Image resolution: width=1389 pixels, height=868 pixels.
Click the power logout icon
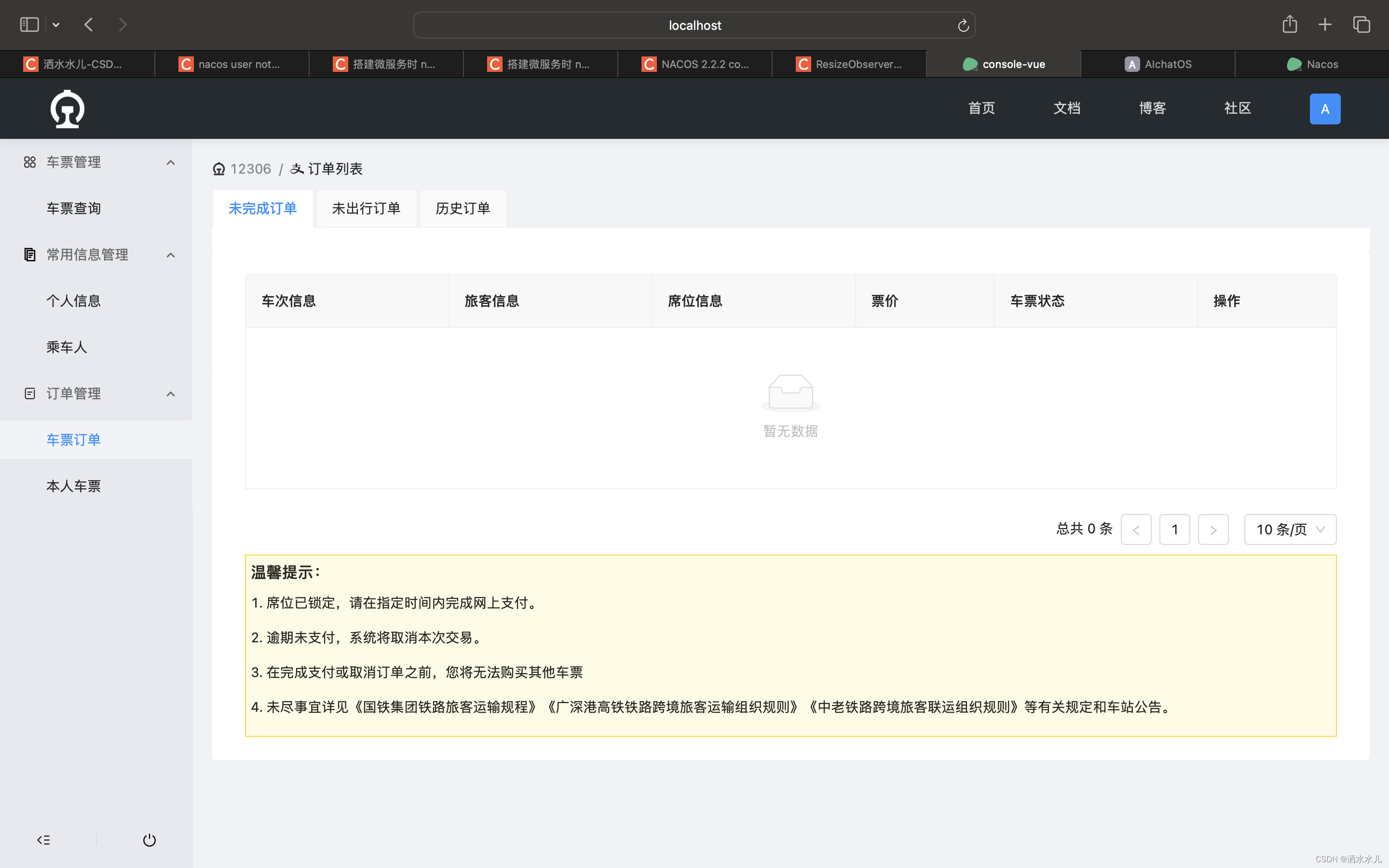pos(149,840)
